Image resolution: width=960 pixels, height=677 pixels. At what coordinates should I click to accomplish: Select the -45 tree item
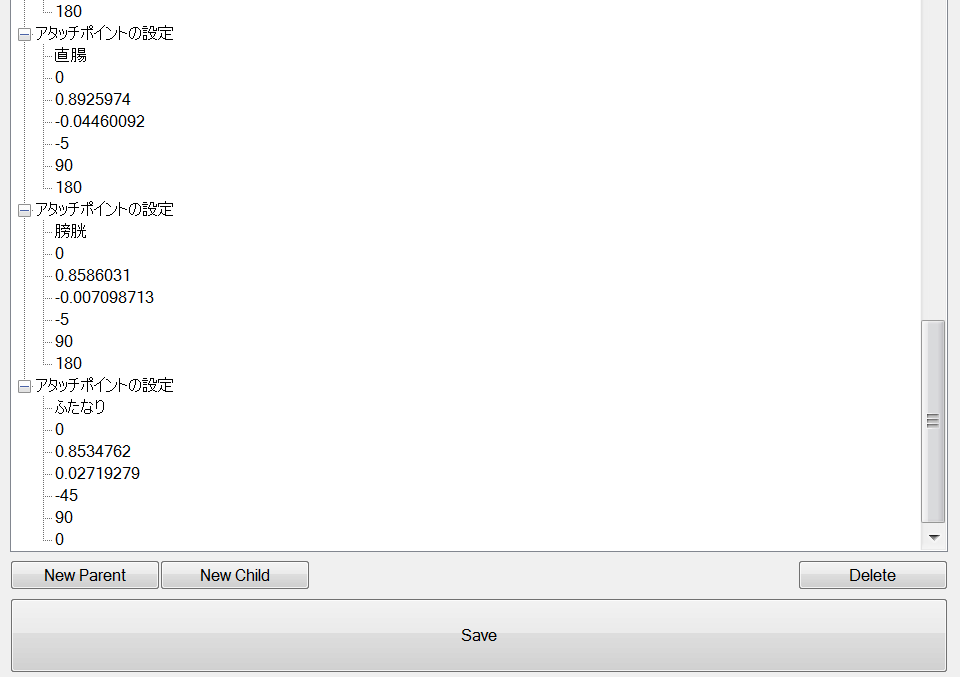coord(67,495)
